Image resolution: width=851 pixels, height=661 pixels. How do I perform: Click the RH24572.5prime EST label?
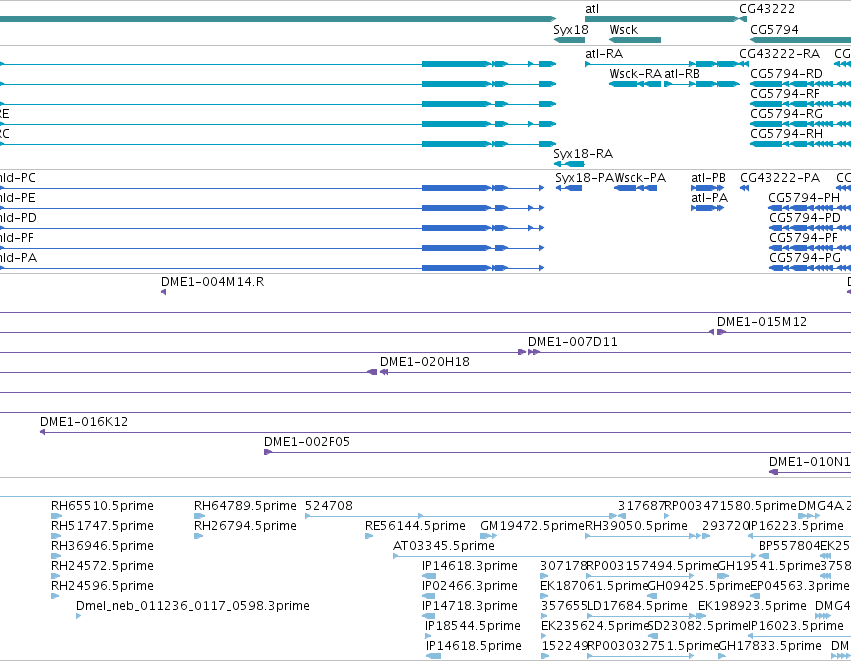click(102, 567)
